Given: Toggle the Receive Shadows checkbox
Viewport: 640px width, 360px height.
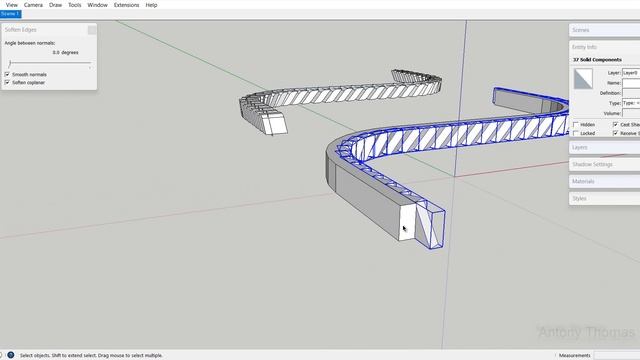Looking at the screenshot, I should (616, 133).
